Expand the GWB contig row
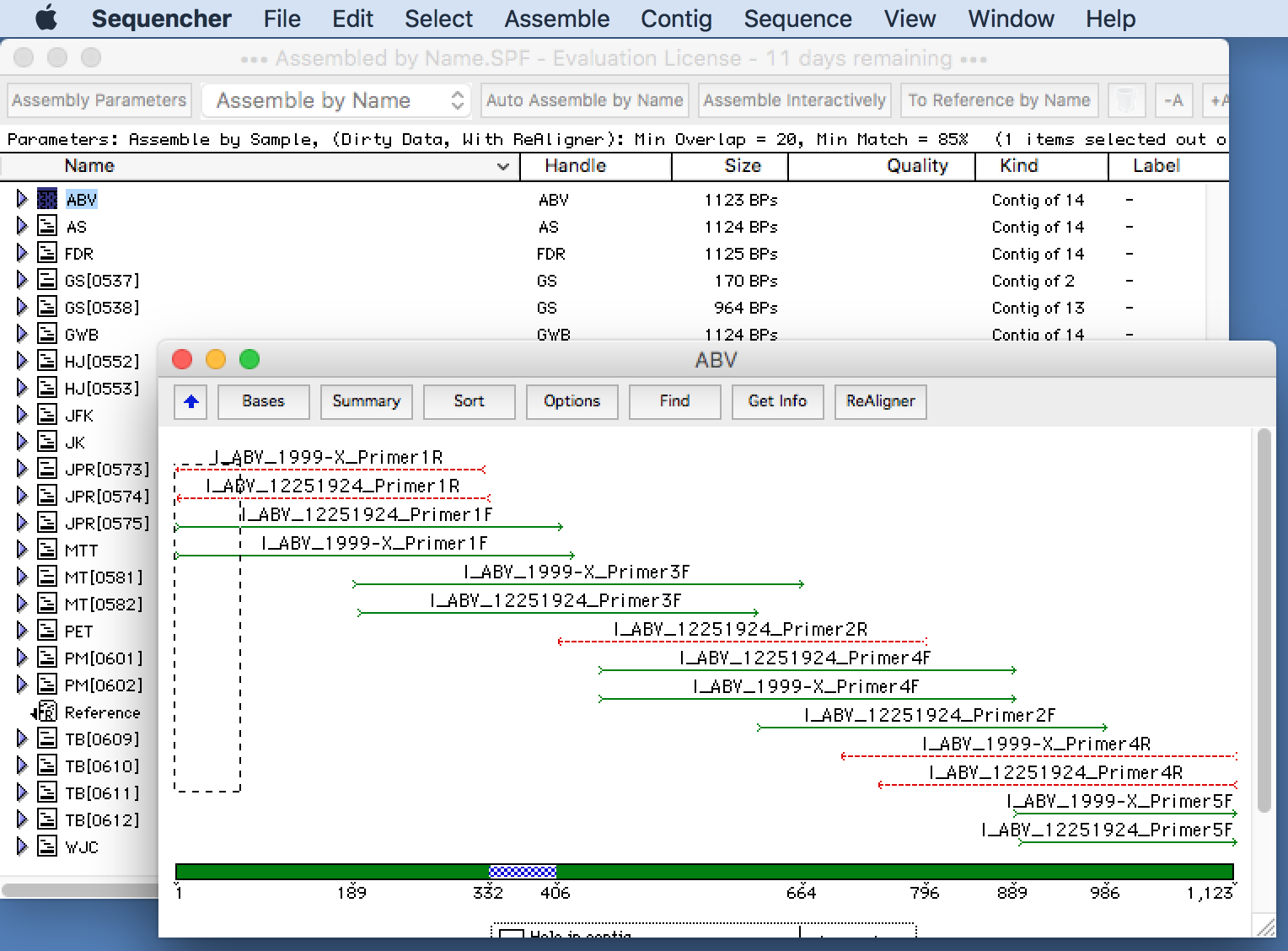 pos(22,334)
